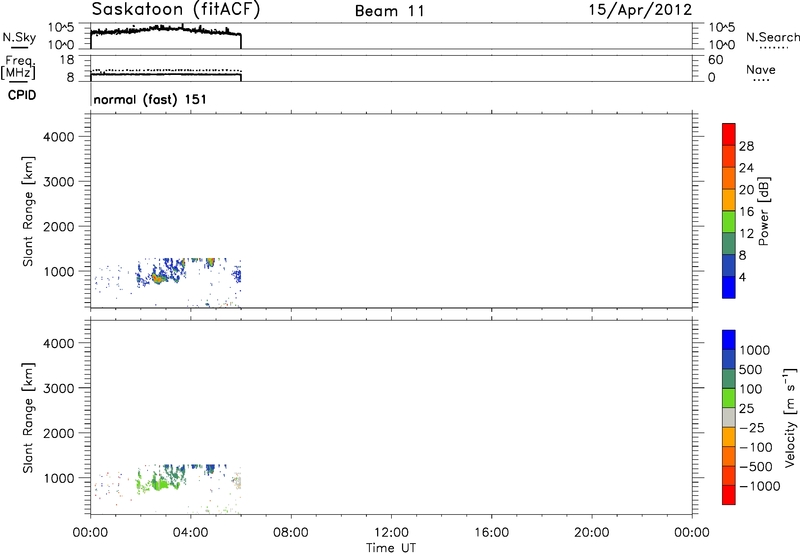Click the 12:00 time axis label
This screenshot has width=800, height=554.
[391, 533]
